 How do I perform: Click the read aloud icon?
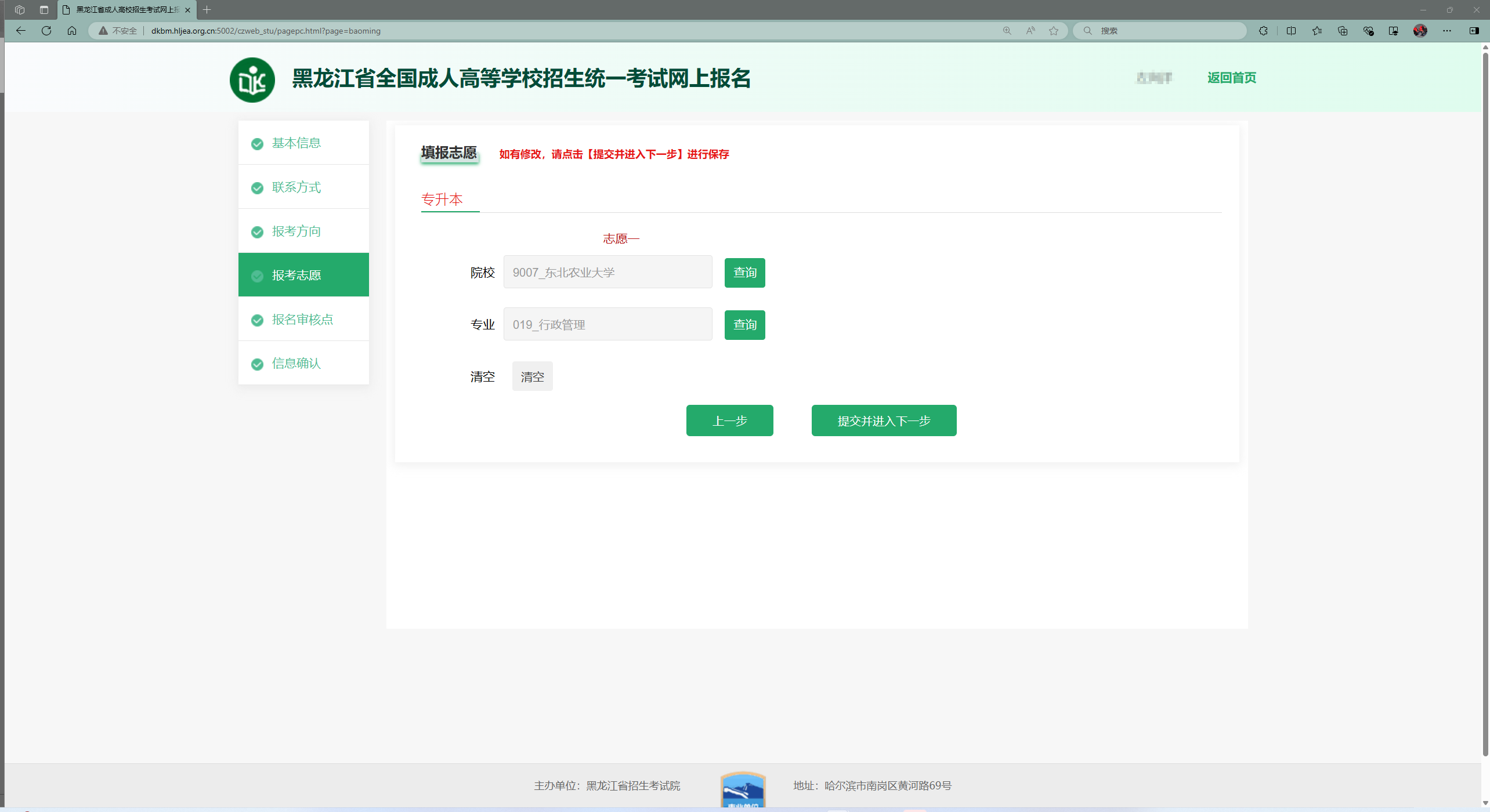(x=1030, y=31)
